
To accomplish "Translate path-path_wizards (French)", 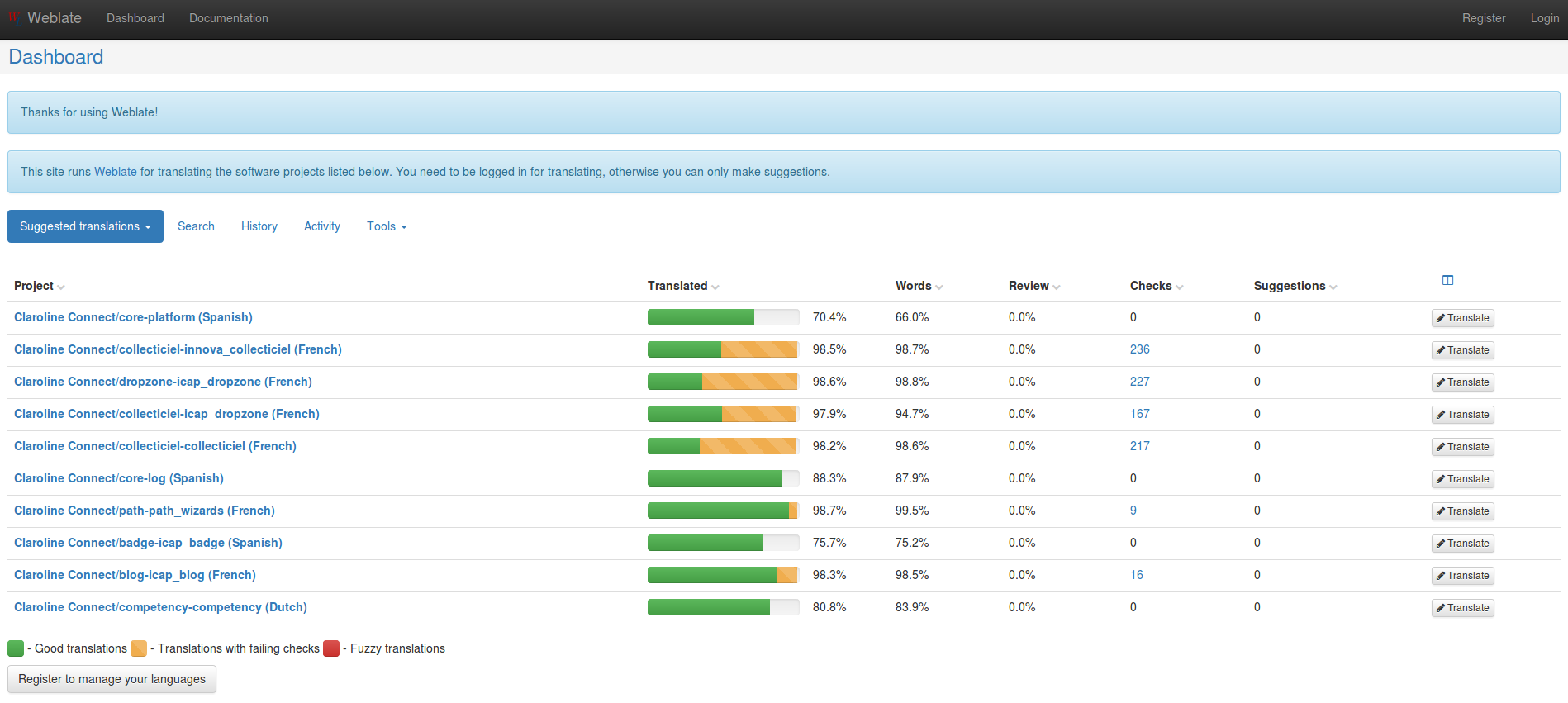I will pos(1463,511).
